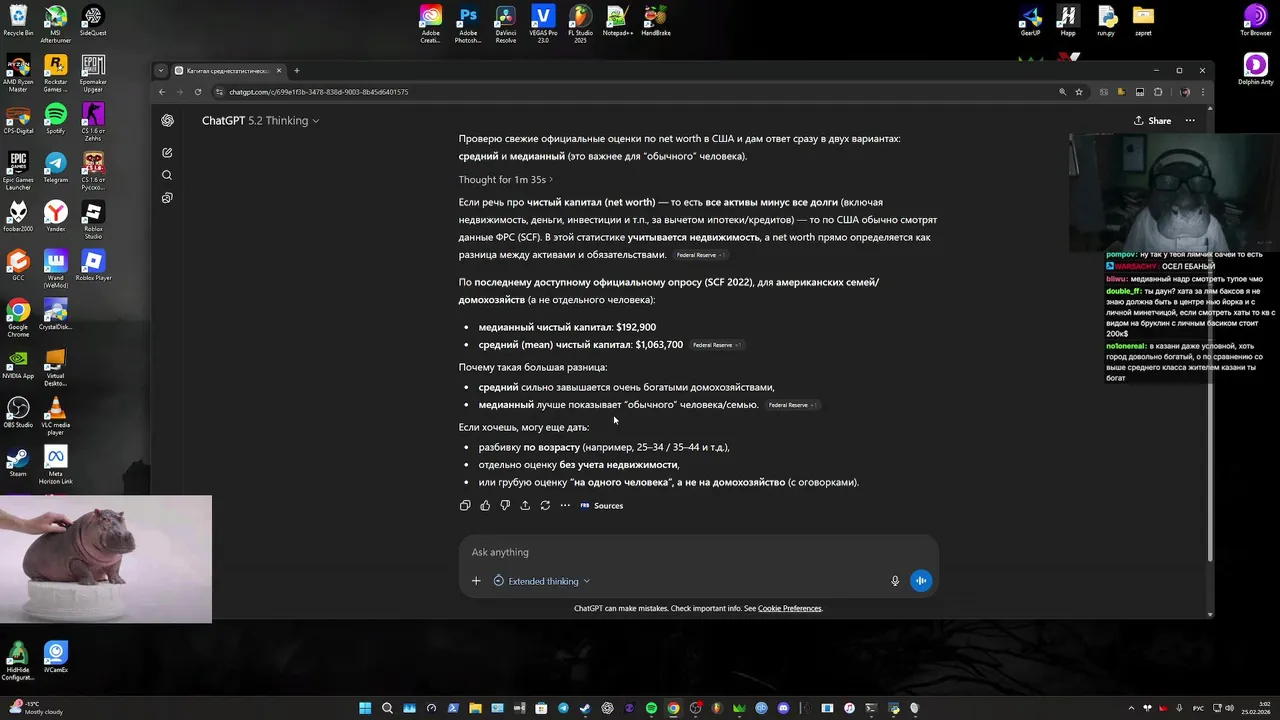The width and height of the screenshot is (1280, 720).
Task: Open Recycle Bin on desktop
Action: point(18,19)
